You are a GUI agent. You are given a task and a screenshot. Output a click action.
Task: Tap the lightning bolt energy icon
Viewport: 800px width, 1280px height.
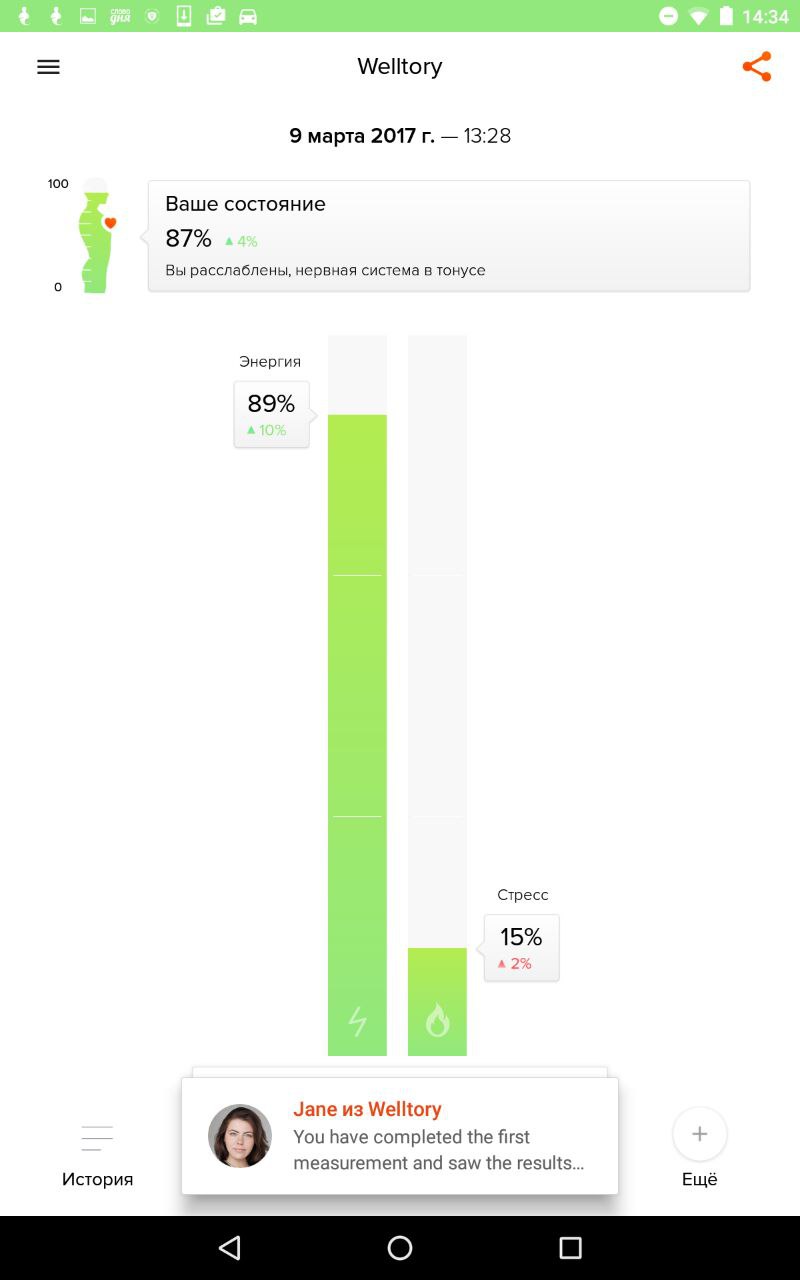point(357,1021)
